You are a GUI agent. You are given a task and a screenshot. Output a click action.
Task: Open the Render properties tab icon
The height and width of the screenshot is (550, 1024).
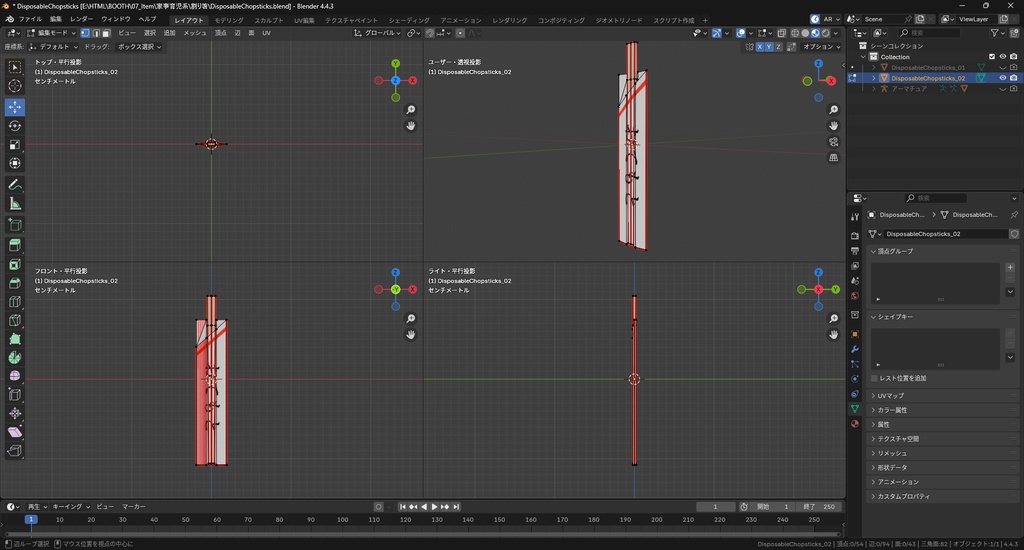click(855, 235)
